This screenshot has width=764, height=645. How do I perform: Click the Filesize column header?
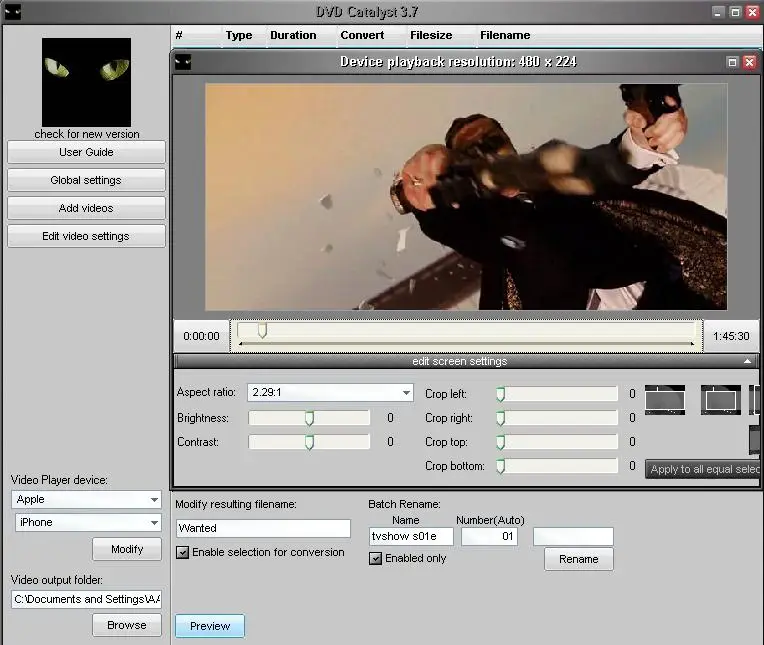[x=431, y=35]
